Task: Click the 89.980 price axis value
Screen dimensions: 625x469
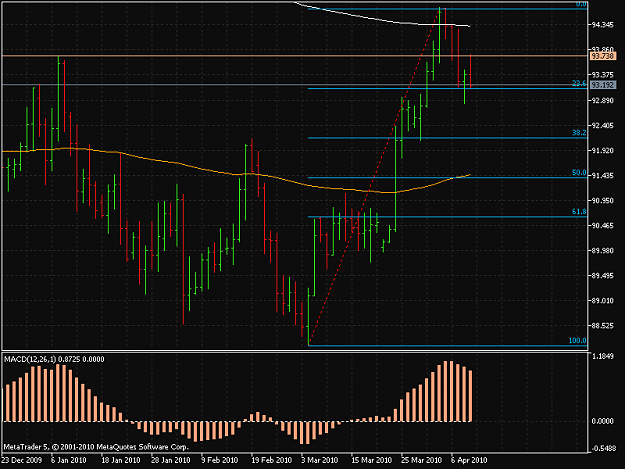Action: tap(602, 251)
